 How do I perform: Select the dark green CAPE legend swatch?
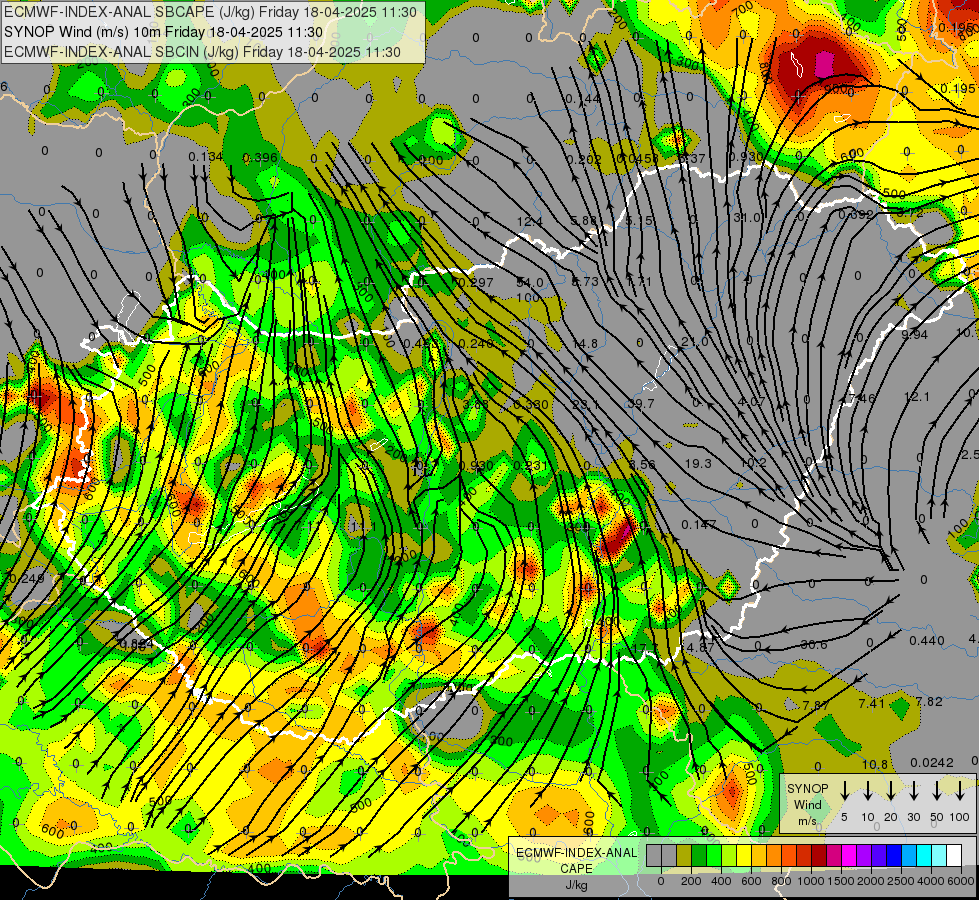click(699, 855)
